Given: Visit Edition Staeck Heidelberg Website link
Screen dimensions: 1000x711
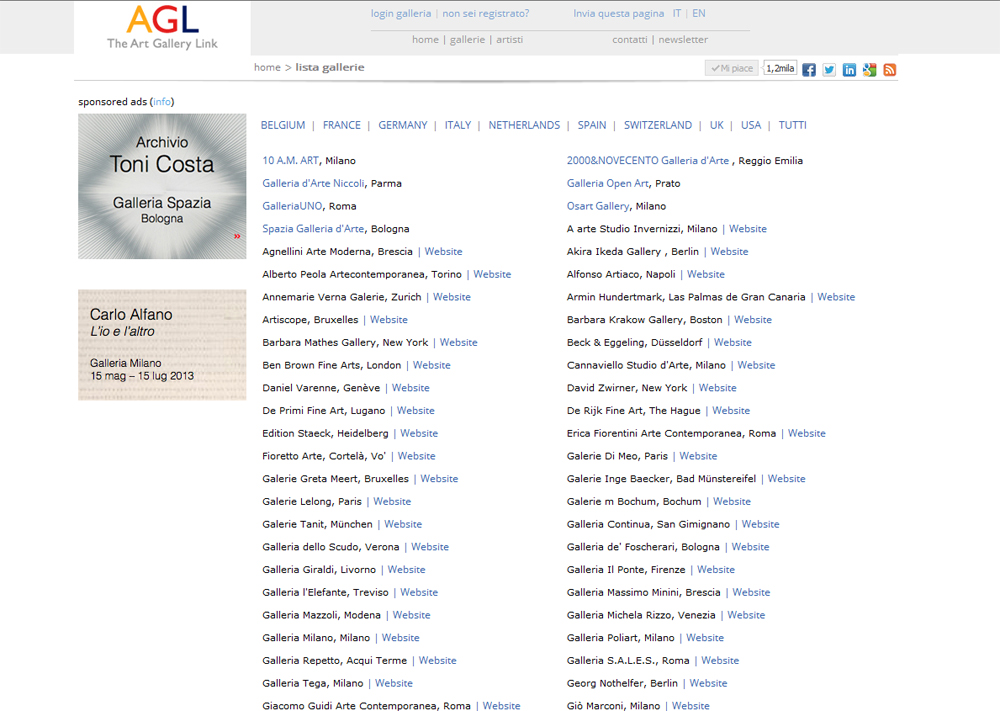Looking at the screenshot, I should click(418, 434).
